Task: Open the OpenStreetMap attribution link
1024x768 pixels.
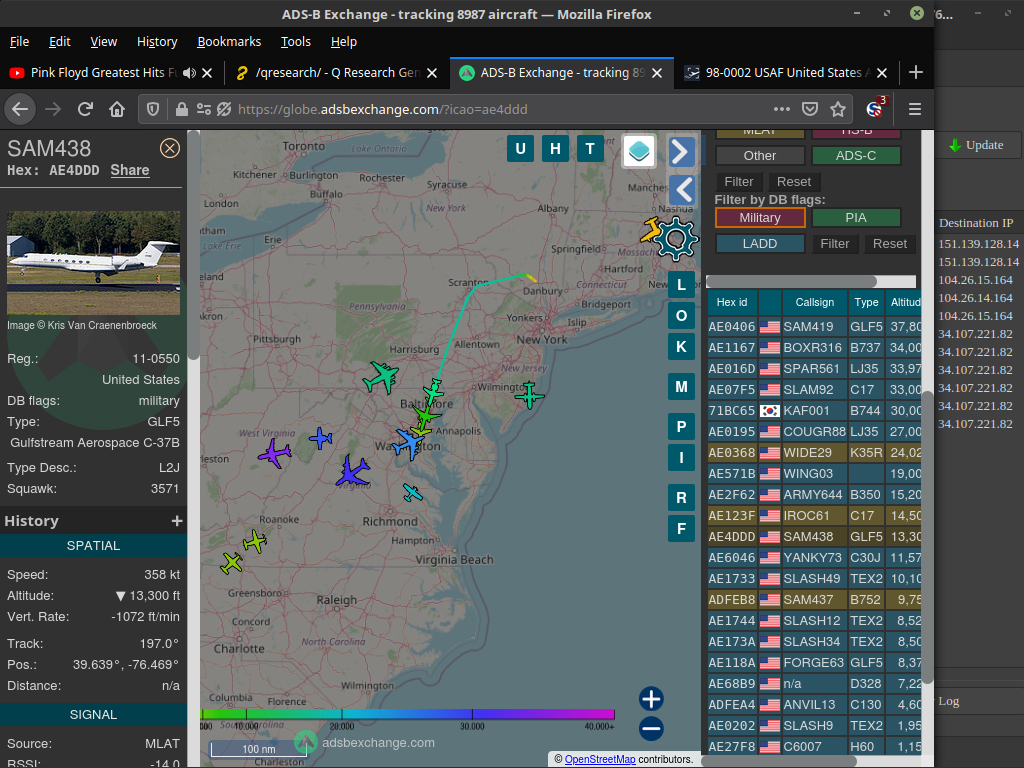Action: (600, 760)
